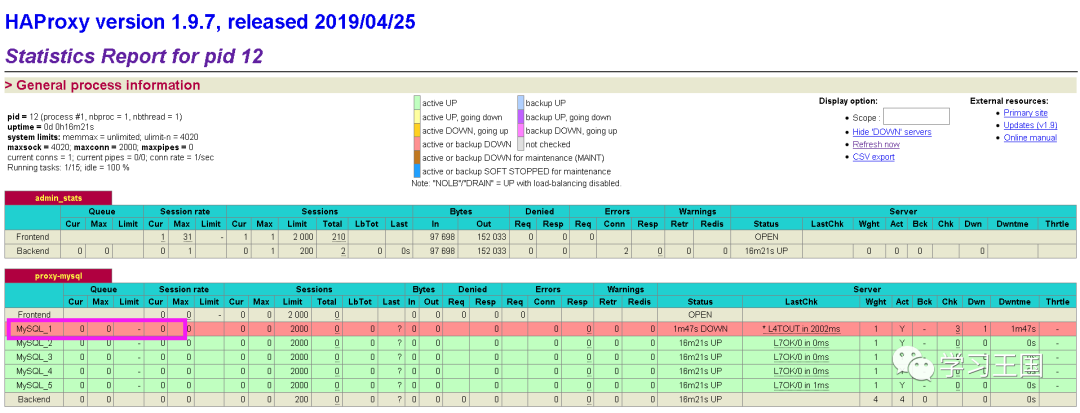Click 'L7OK/0 in 0ms' in MySQL_2 row
This screenshot has height=413, width=1080.
pyautogui.click(x=801, y=343)
